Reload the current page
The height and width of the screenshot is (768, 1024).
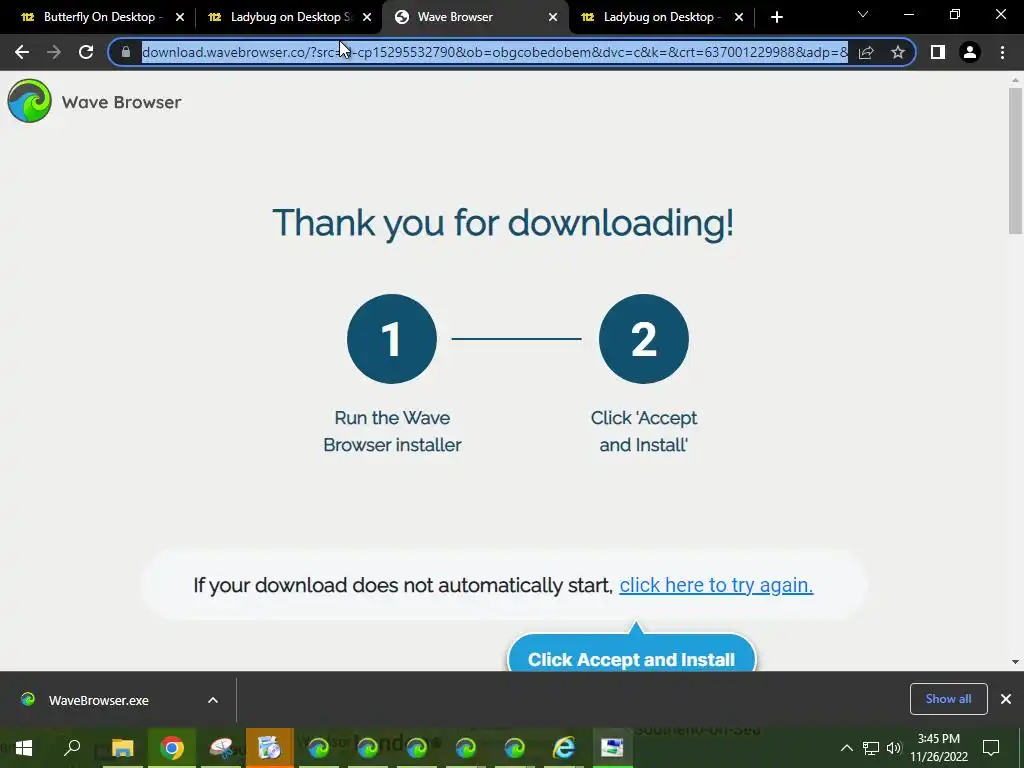[86, 52]
